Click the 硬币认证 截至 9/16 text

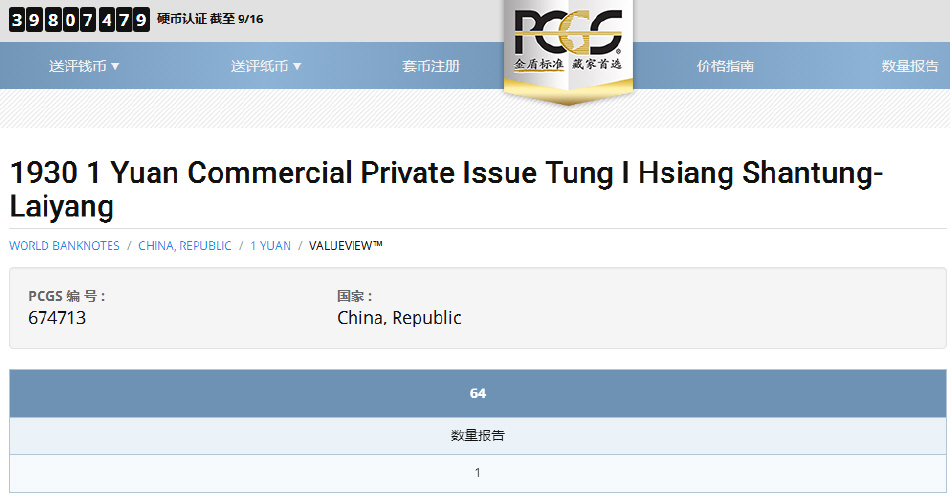210,19
